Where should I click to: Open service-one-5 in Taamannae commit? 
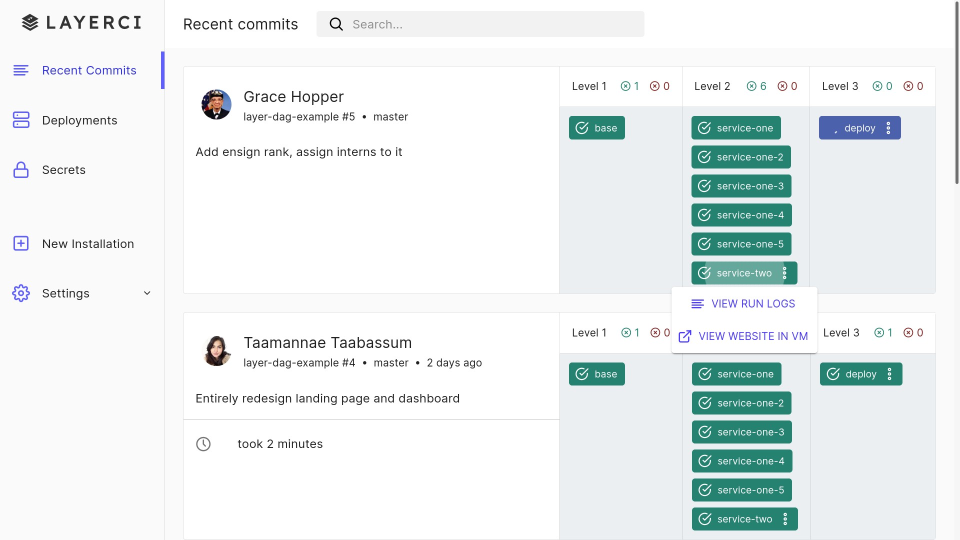[x=741, y=490]
